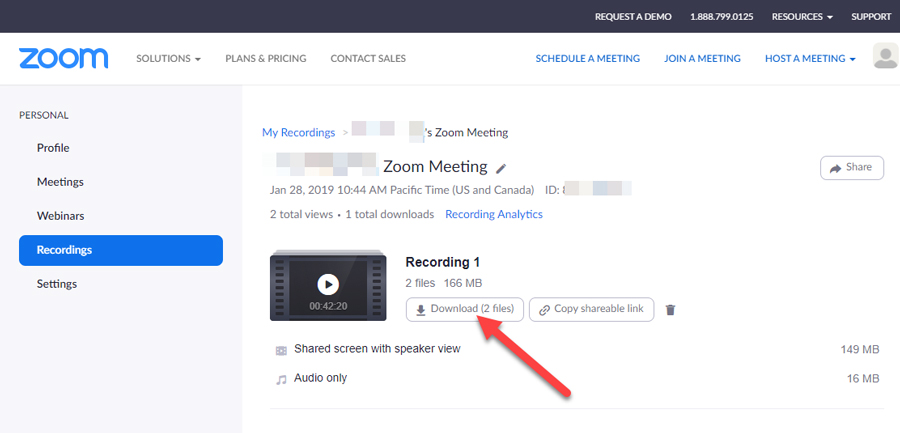Expand the Solutions dropdown menu
The width and height of the screenshot is (900, 433).
pos(168,59)
